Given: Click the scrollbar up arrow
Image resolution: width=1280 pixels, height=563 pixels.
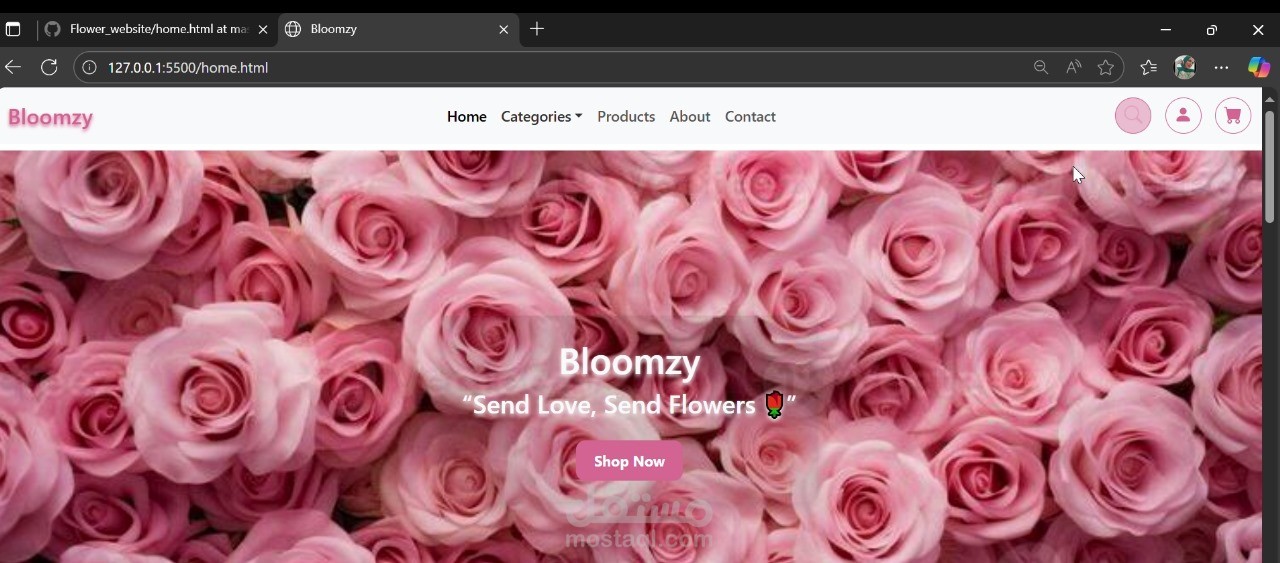Looking at the screenshot, I should click(1270, 99).
